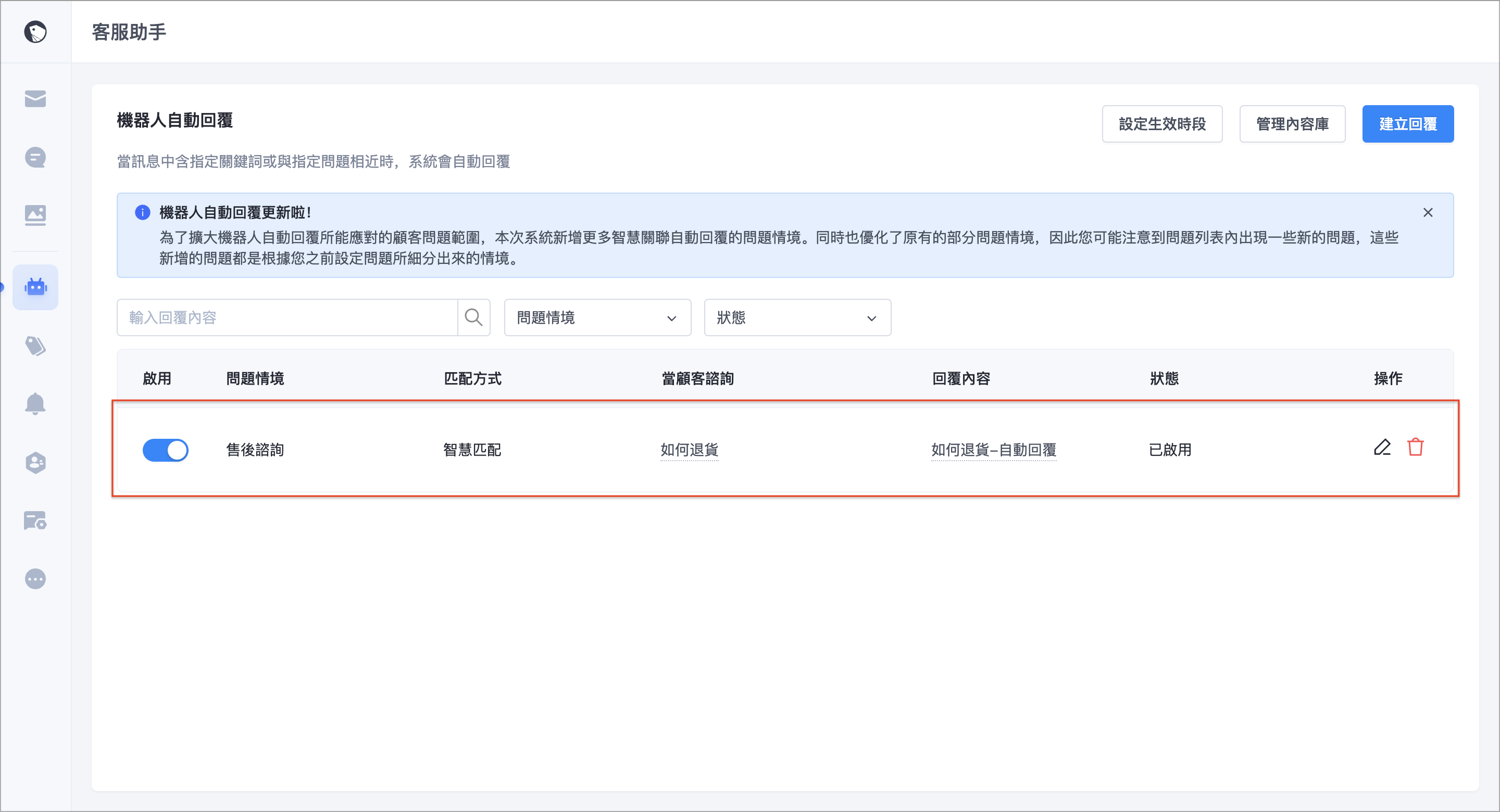Screen dimensions: 1500x812
Task: Click the 當顧客諮詢 column header
Action: coord(697,378)
